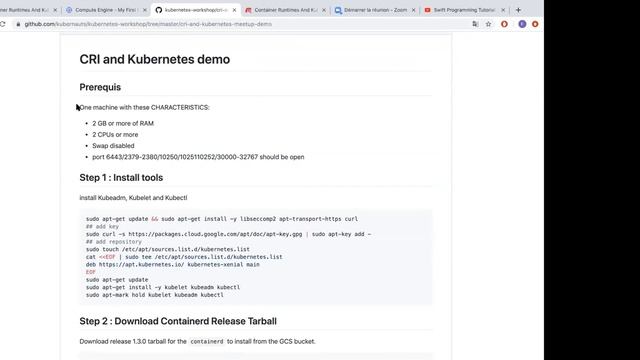Switch to Démarrer la réunion - Zoom tab
Screen dimensions: 640x360
[x=374, y=10]
